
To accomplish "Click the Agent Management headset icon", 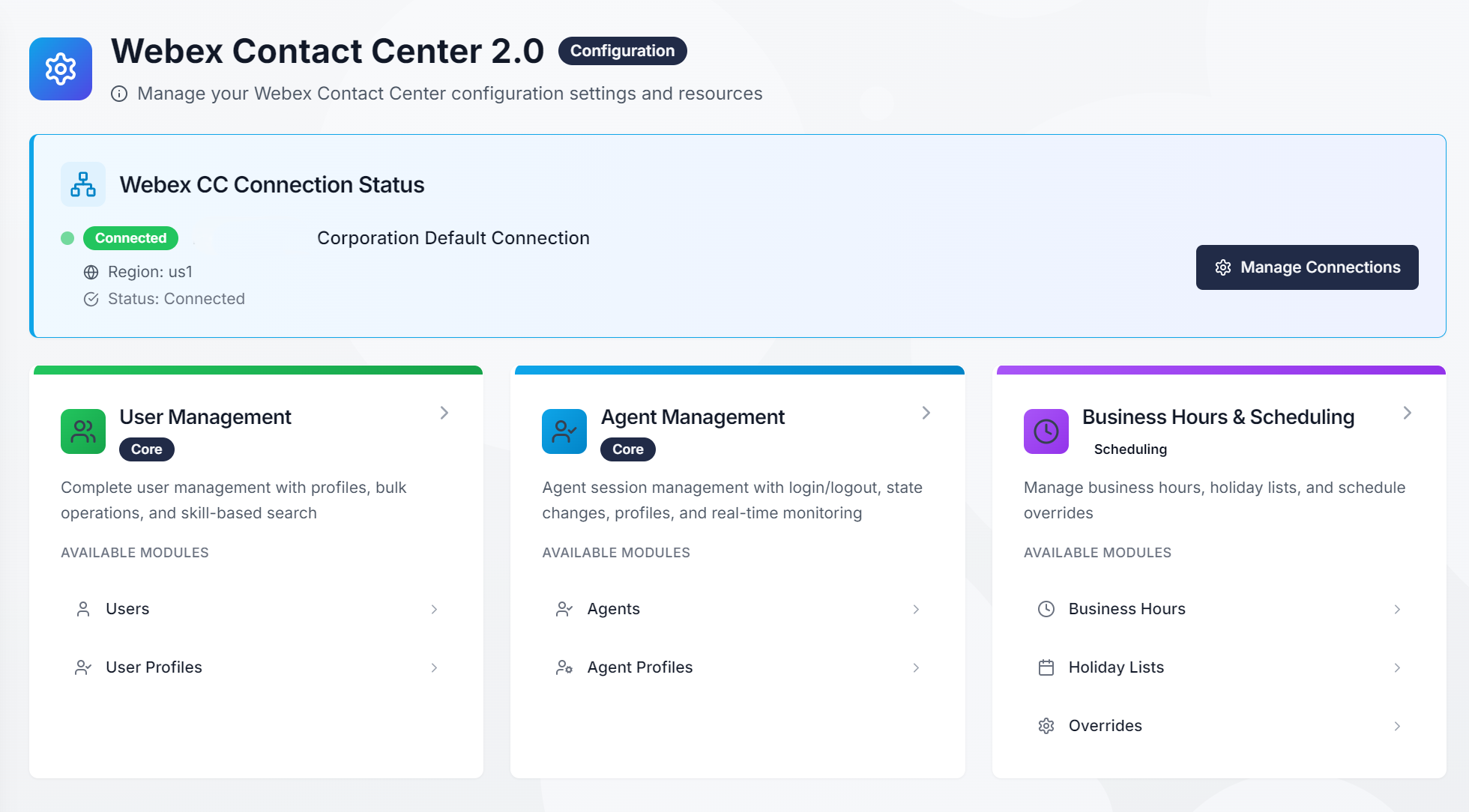I will coord(564,431).
